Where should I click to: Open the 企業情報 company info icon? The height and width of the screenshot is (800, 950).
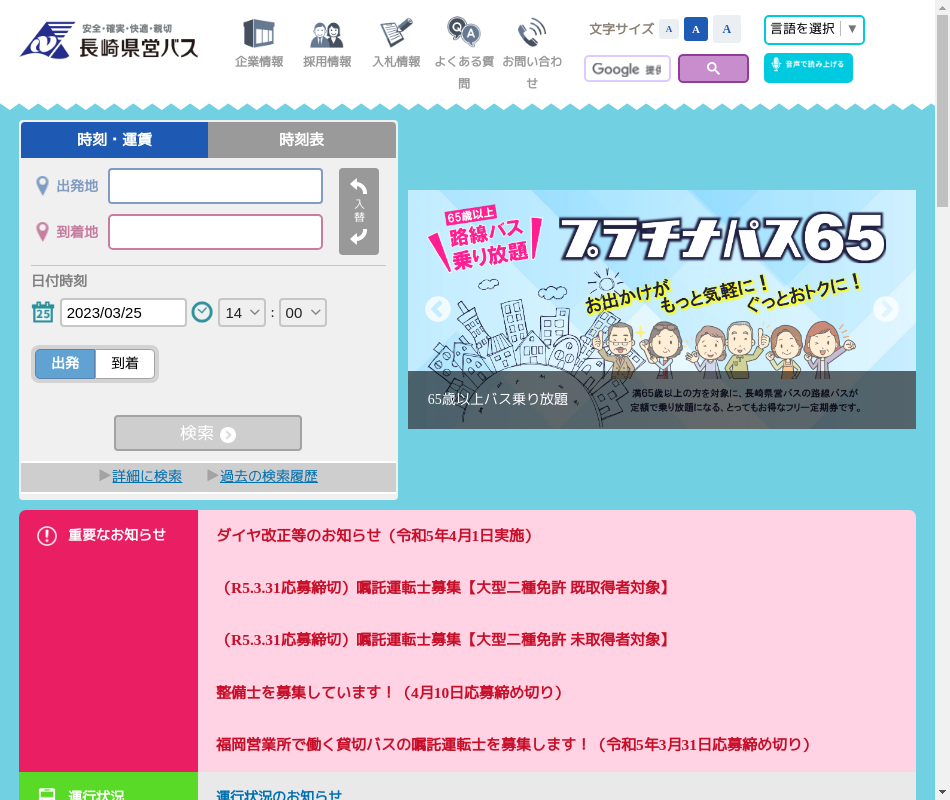259,34
